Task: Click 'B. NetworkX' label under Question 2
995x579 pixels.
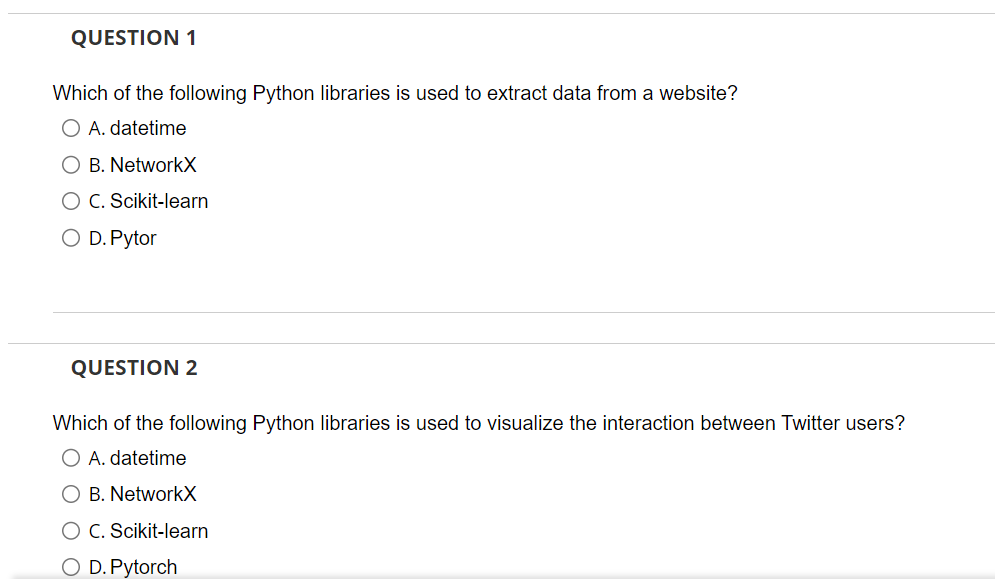Action: [143, 494]
